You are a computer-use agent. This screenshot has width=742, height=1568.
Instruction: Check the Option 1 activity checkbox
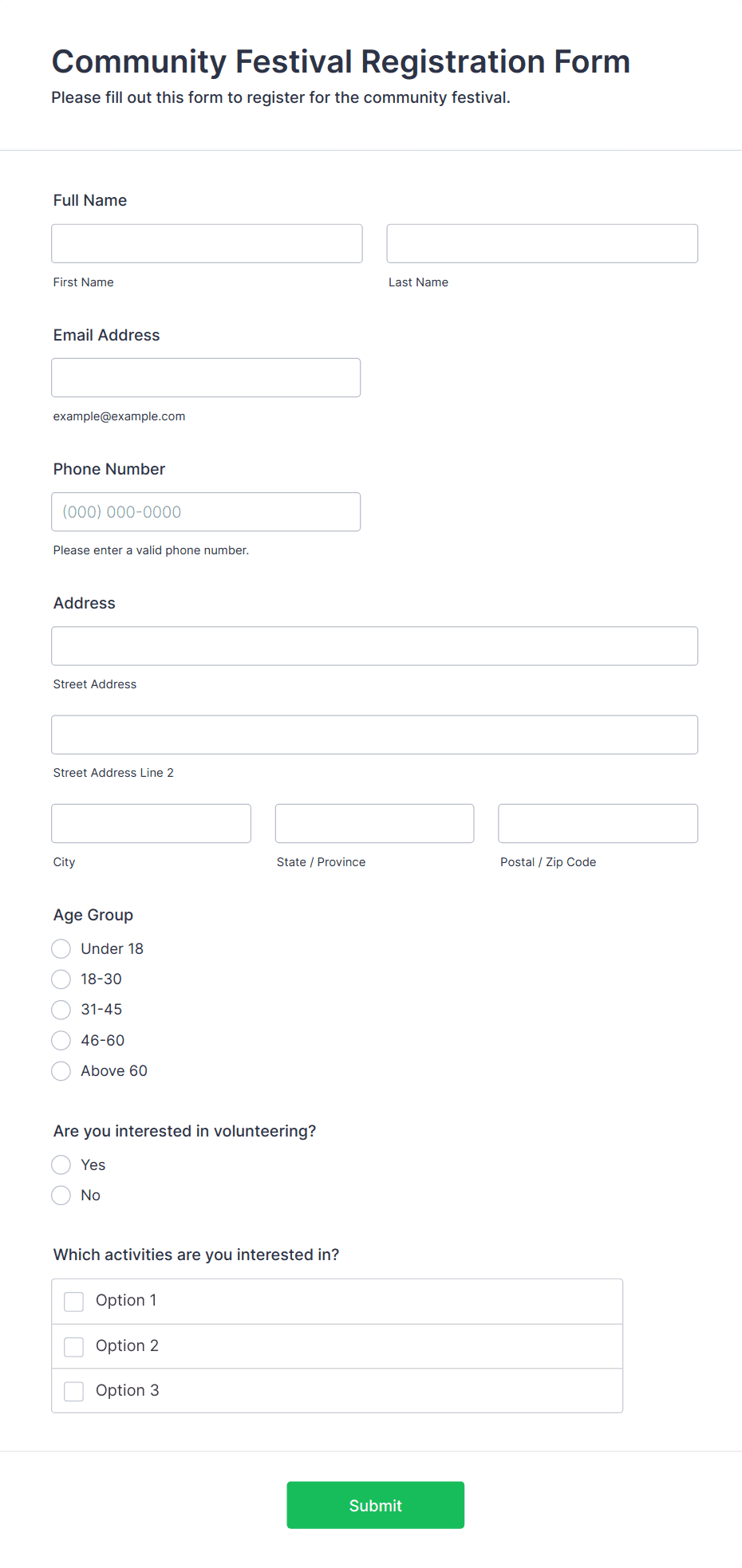coord(74,1302)
